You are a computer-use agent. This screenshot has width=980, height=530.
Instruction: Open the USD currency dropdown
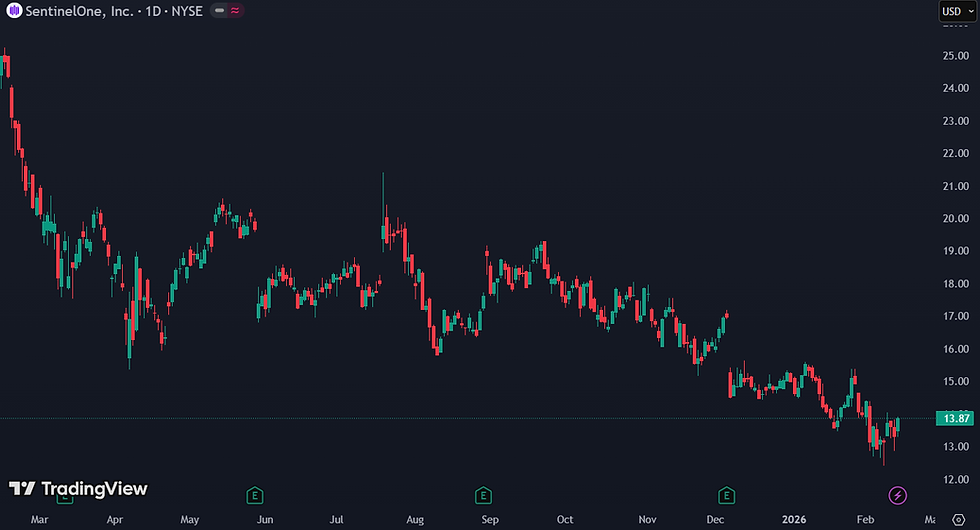(x=958, y=11)
